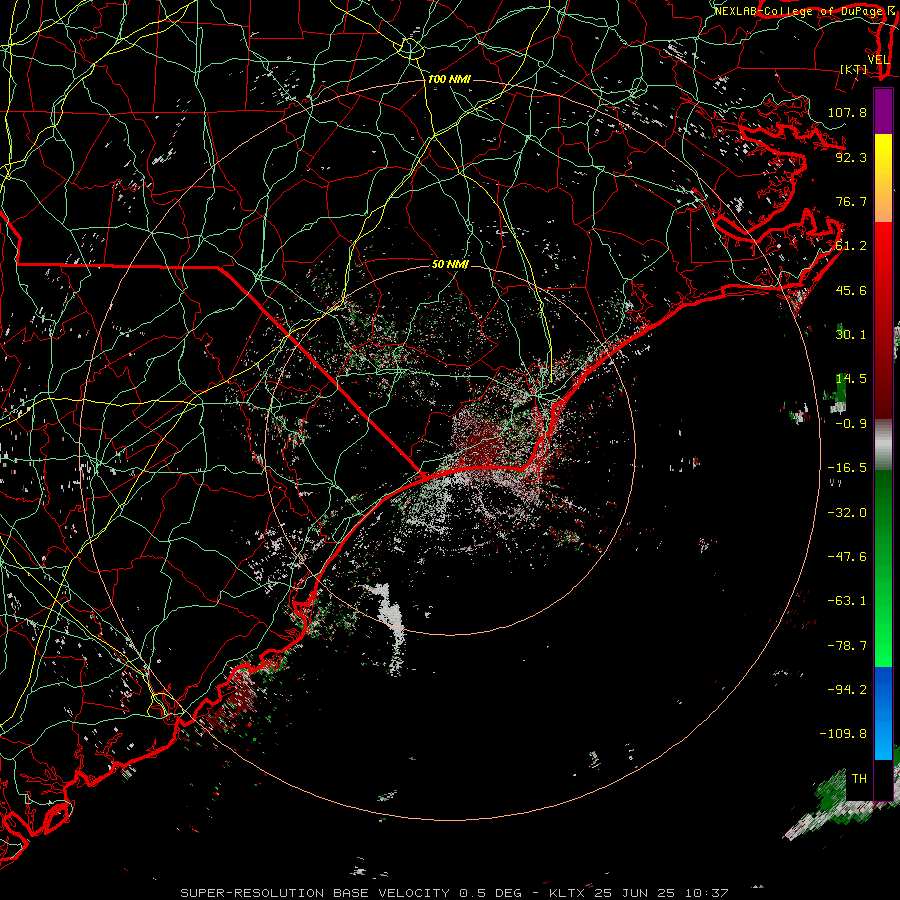The image size is (900, 900).
Task: Click the 76.7 velocity scale value
Action: pyautogui.click(x=851, y=201)
